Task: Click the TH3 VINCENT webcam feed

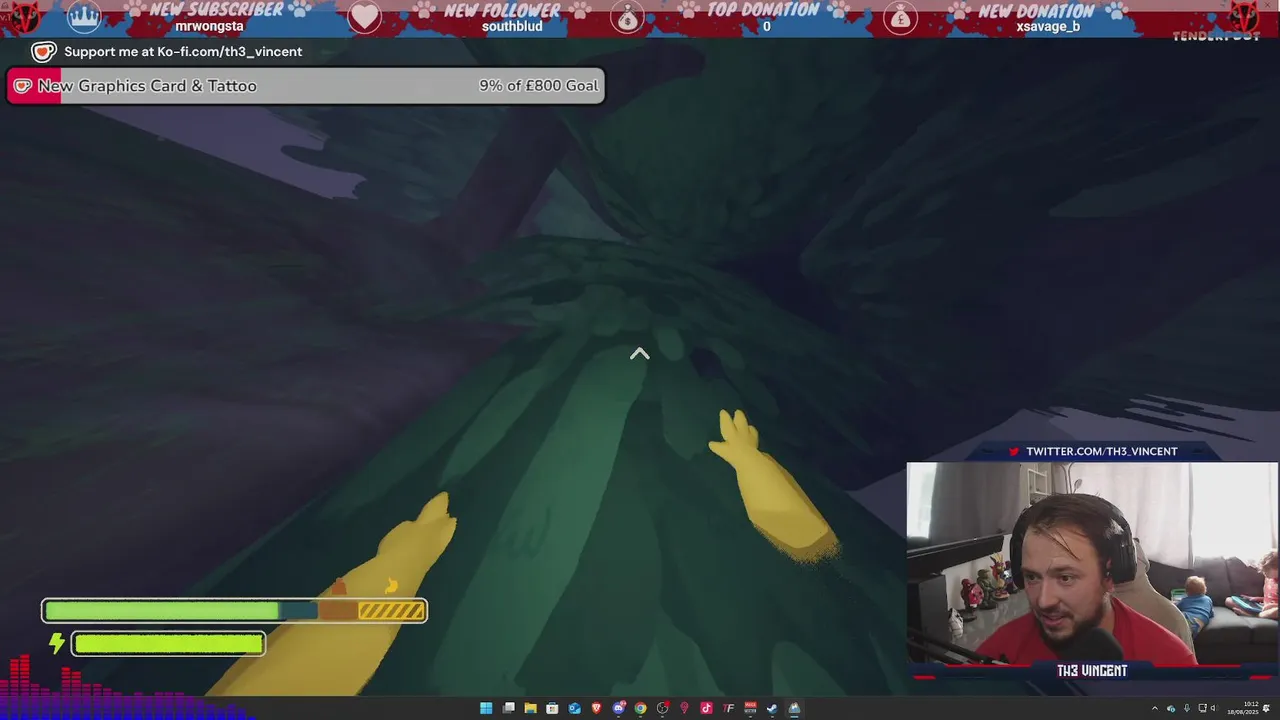Action: (1092, 563)
